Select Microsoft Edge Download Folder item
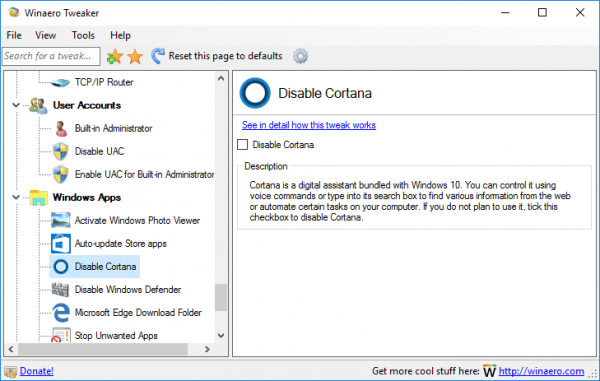This screenshot has height=381, width=600. tap(138, 313)
